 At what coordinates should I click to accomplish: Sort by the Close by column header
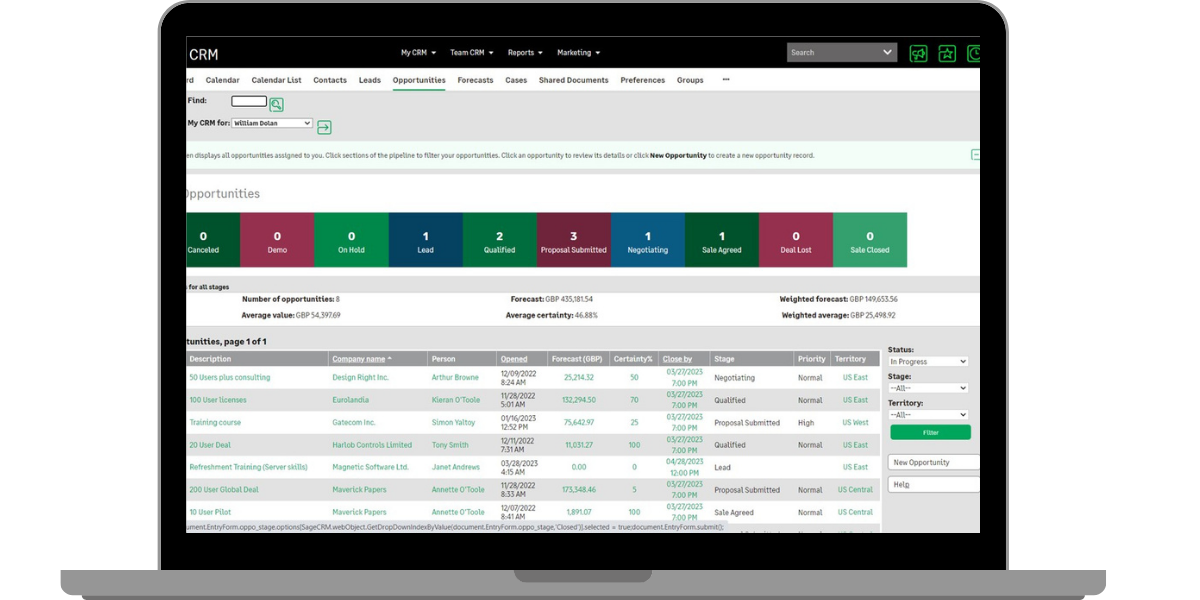click(x=677, y=359)
